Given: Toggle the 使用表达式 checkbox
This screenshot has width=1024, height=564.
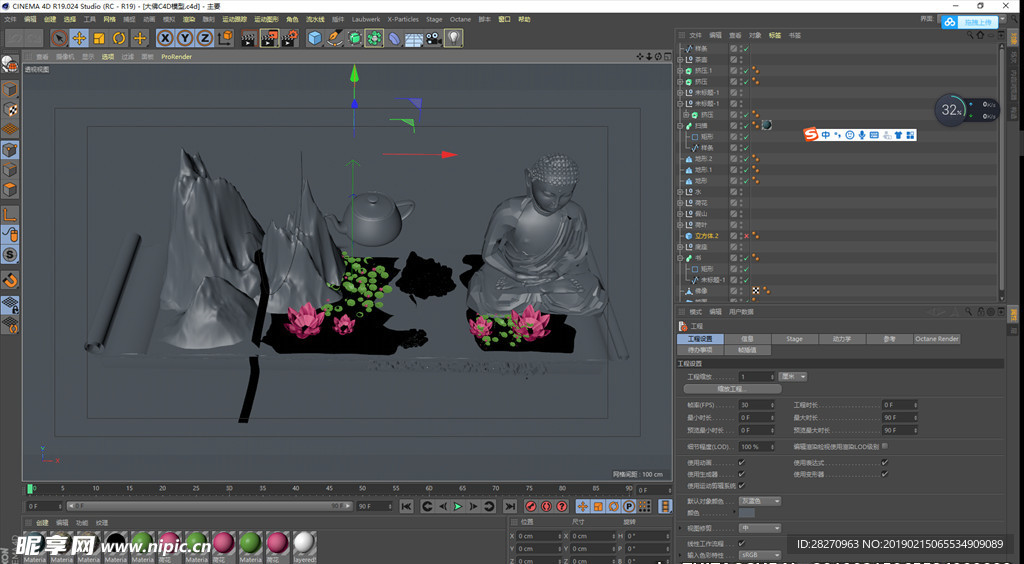Looking at the screenshot, I should pyautogui.click(x=884, y=463).
